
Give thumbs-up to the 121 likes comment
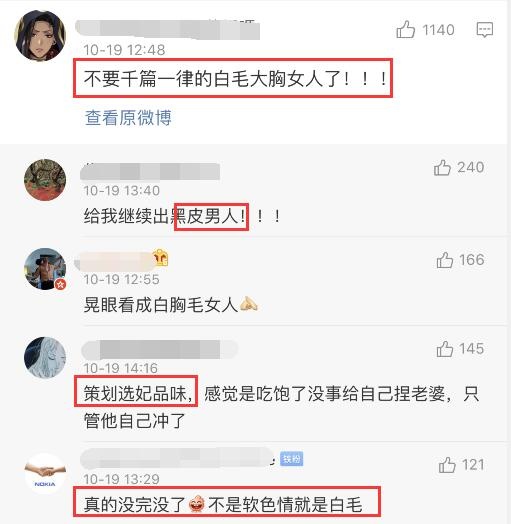click(x=447, y=465)
